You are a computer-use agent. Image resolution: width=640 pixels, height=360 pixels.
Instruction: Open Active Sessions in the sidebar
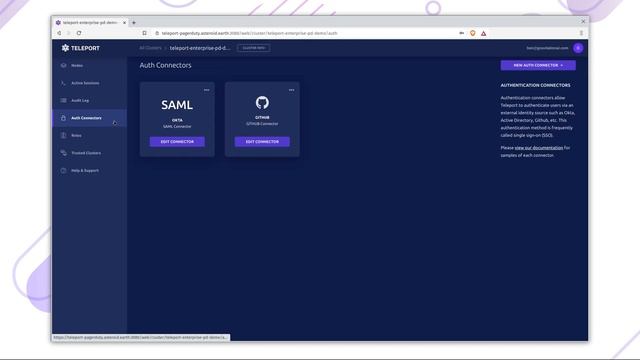click(x=89, y=83)
